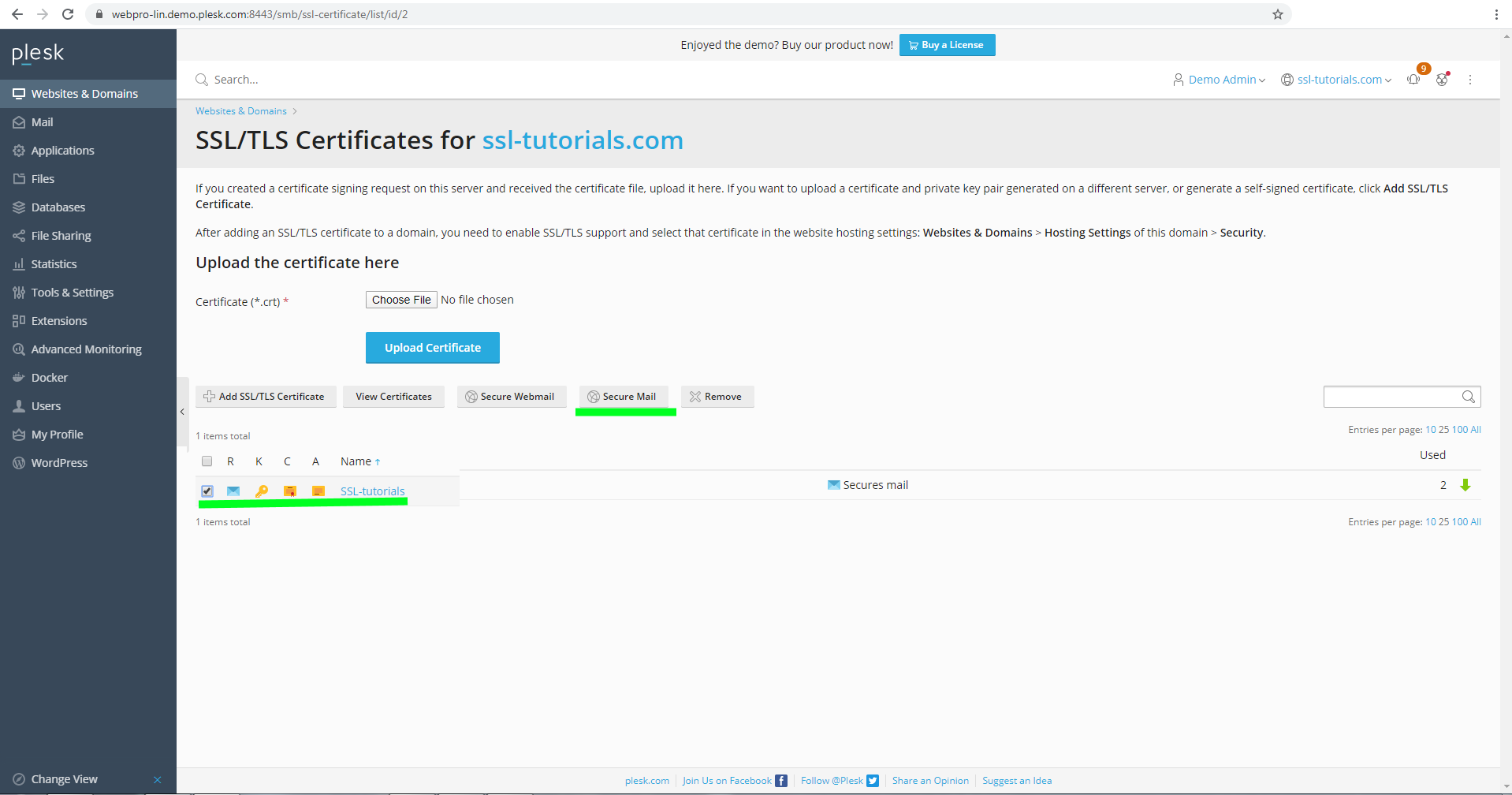Click the My Profile icon
Image resolution: width=1512 pixels, height=795 pixels.
(x=19, y=435)
